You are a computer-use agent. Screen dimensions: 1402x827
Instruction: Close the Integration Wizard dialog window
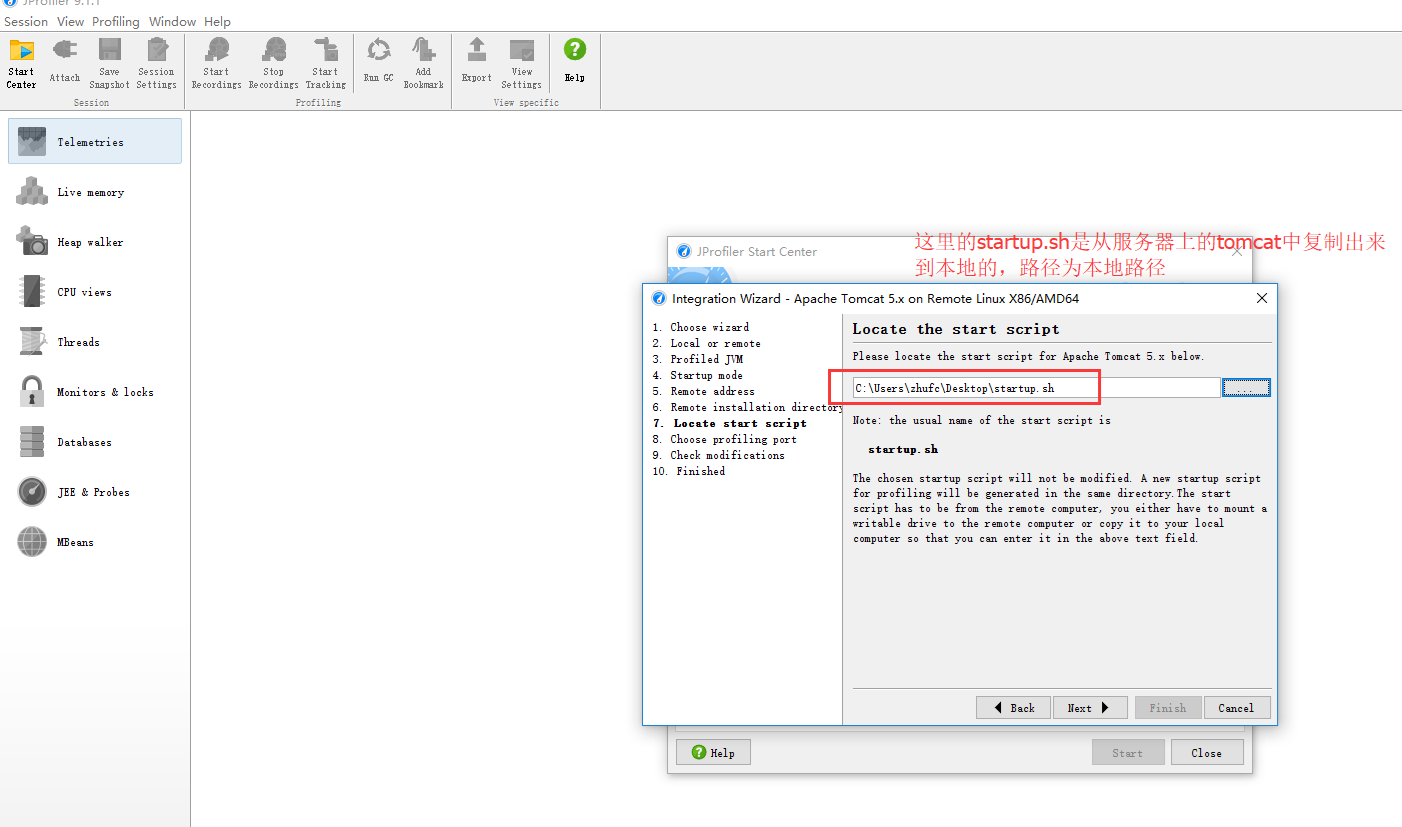pos(1262,298)
